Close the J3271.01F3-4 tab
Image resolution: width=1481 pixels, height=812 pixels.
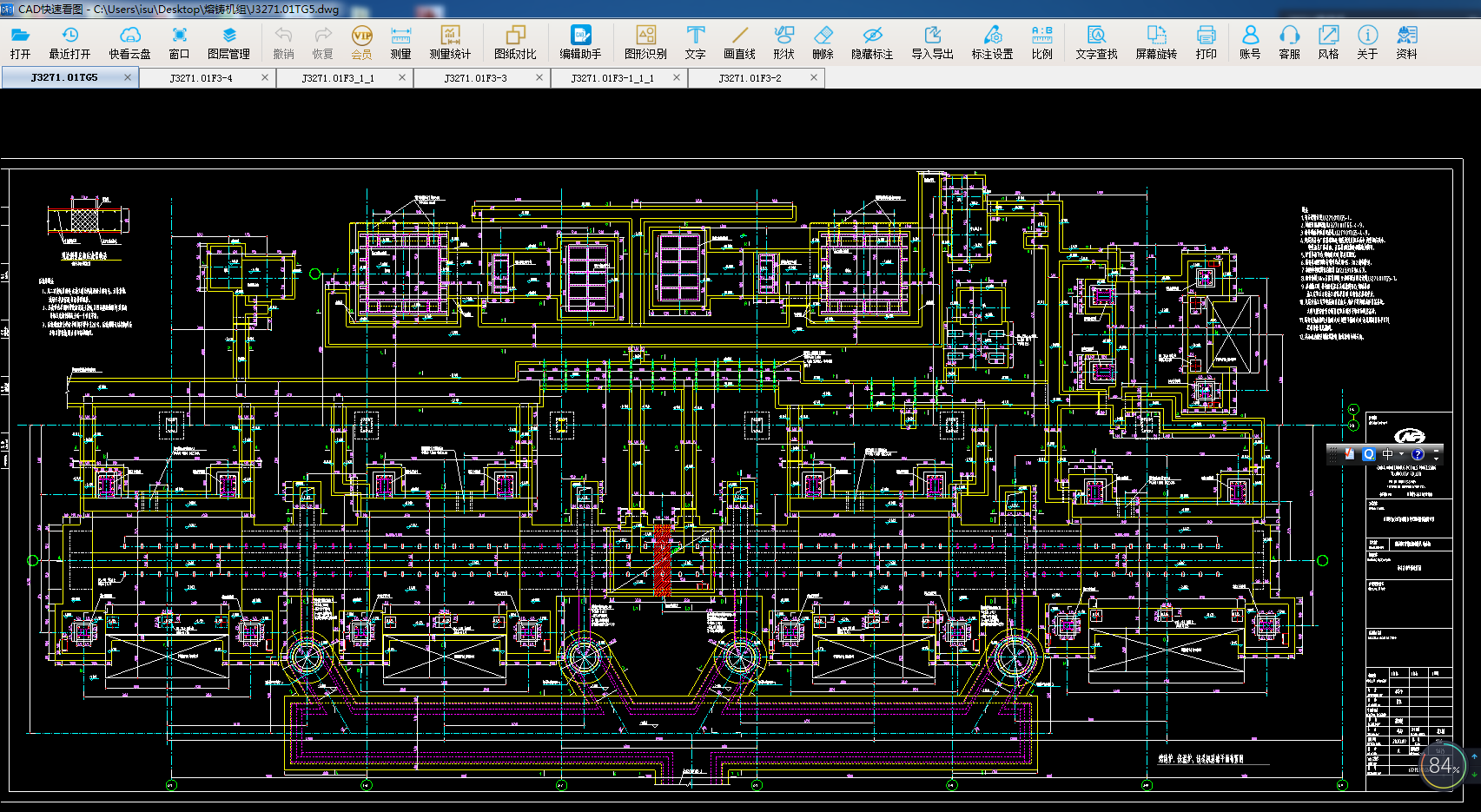pyautogui.click(x=265, y=77)
